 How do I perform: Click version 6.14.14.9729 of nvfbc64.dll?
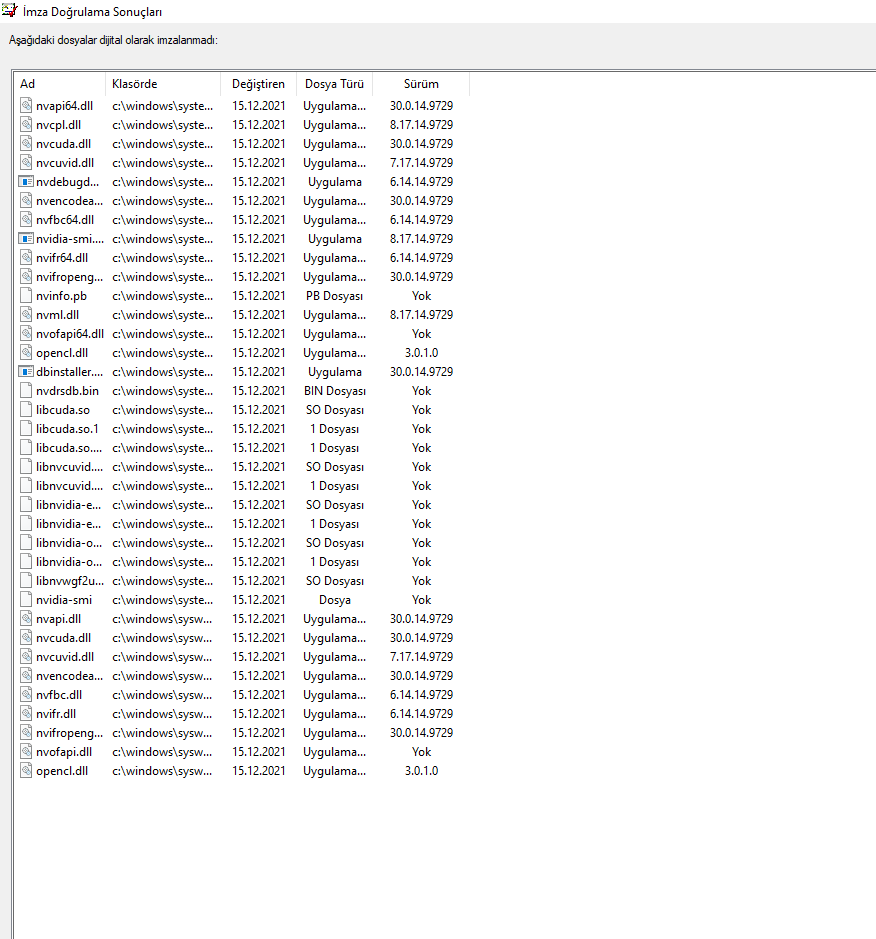pyautogui.click(x=421, y=219)
